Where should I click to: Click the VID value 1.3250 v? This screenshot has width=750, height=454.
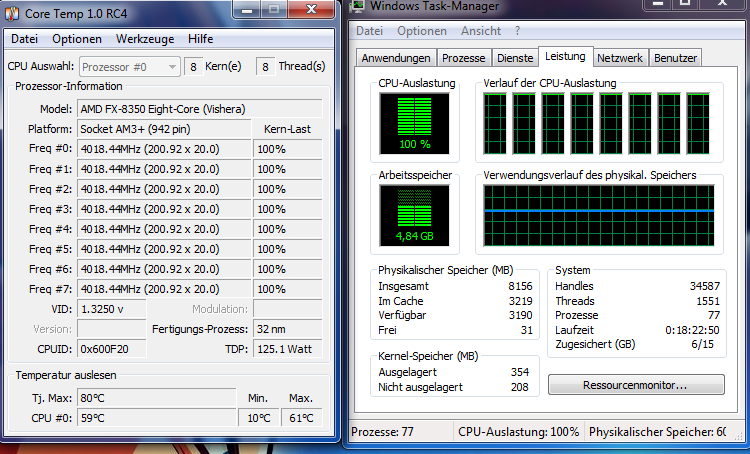[111, 309]
